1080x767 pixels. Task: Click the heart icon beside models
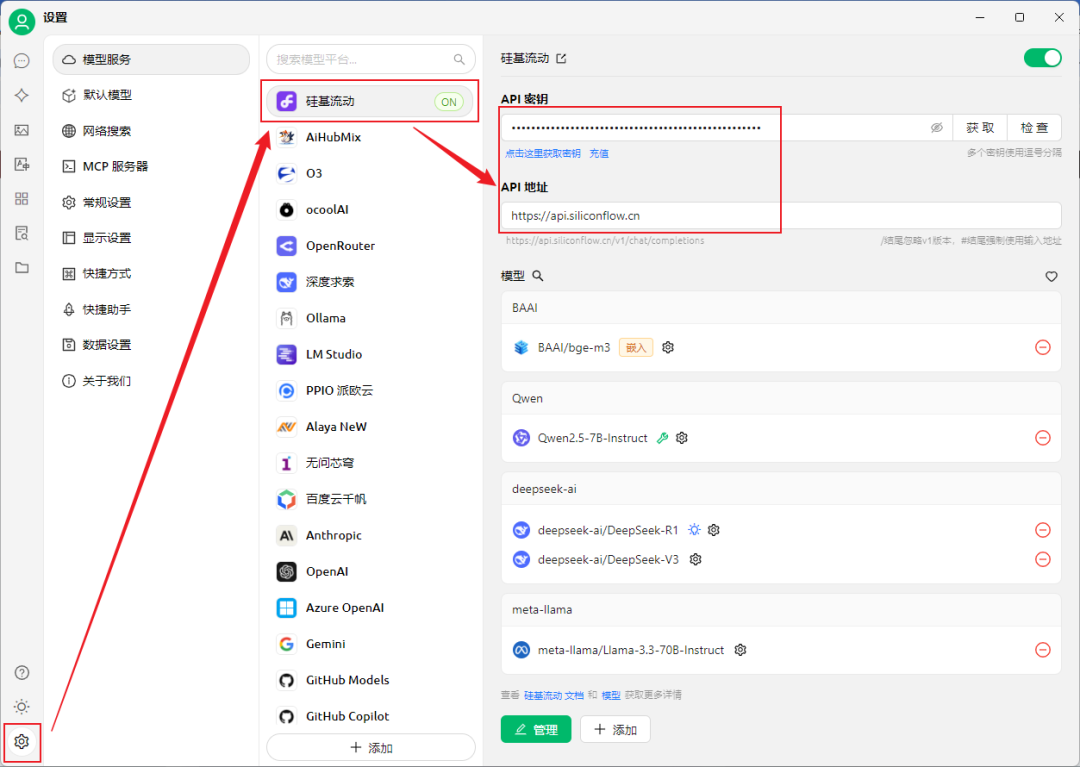click(x=1051, y=276)
